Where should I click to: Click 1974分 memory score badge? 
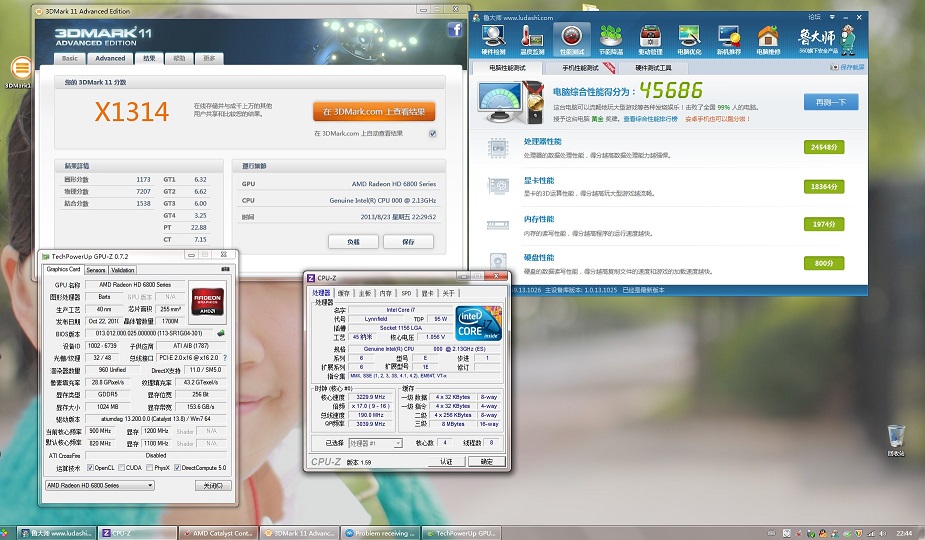[824, 224]
